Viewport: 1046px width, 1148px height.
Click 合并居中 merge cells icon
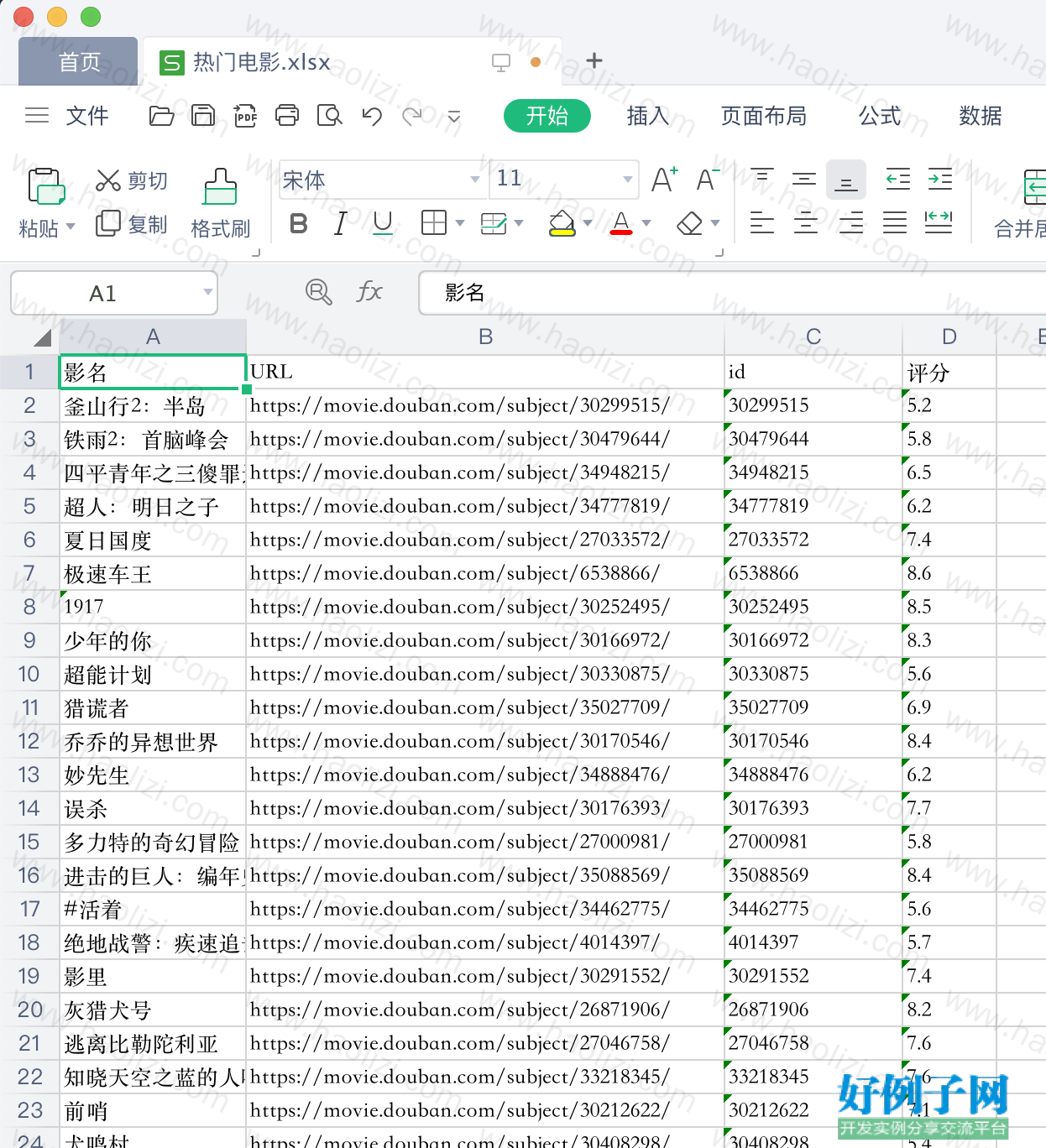(1034, 187)
